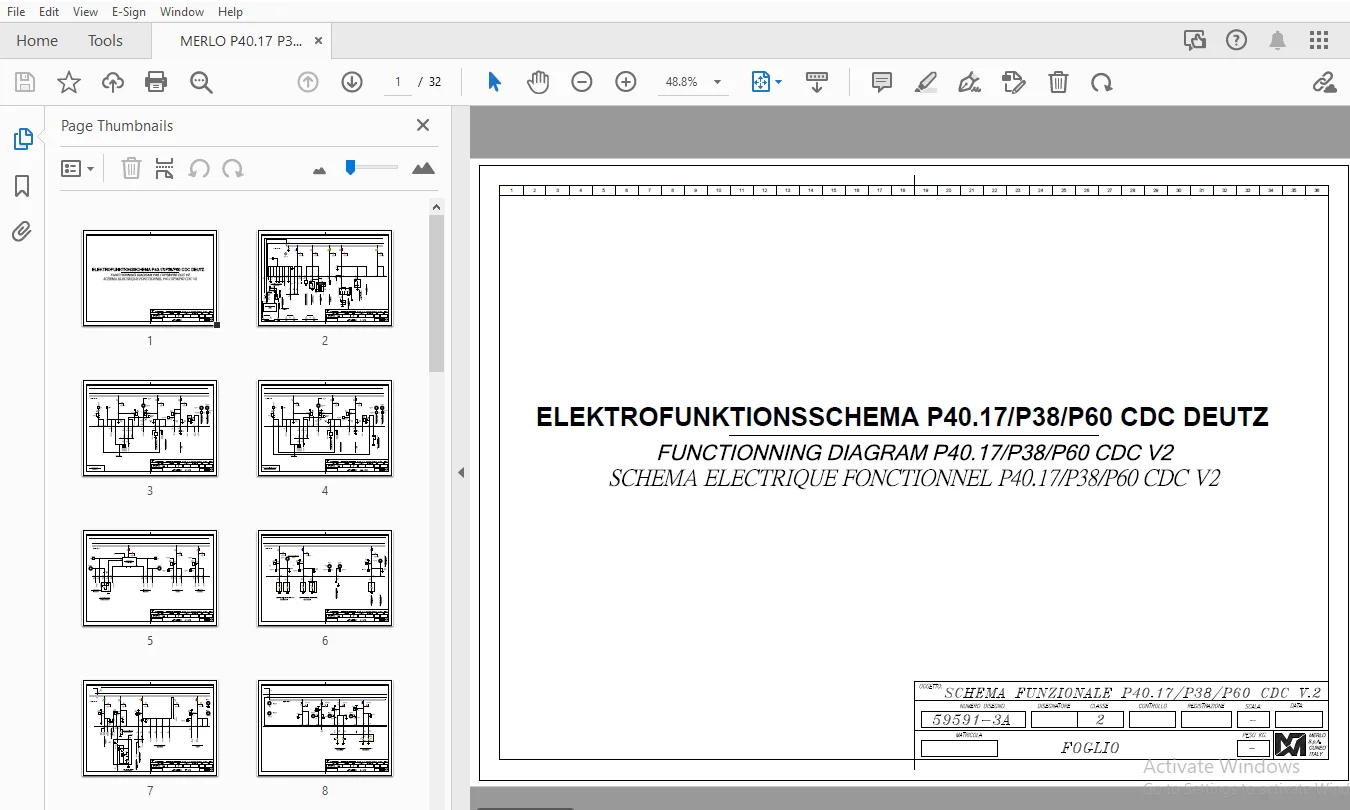This screenshot has height=810, width=1350.
Task: Add a sticky note comment
Action: point(882,82)
